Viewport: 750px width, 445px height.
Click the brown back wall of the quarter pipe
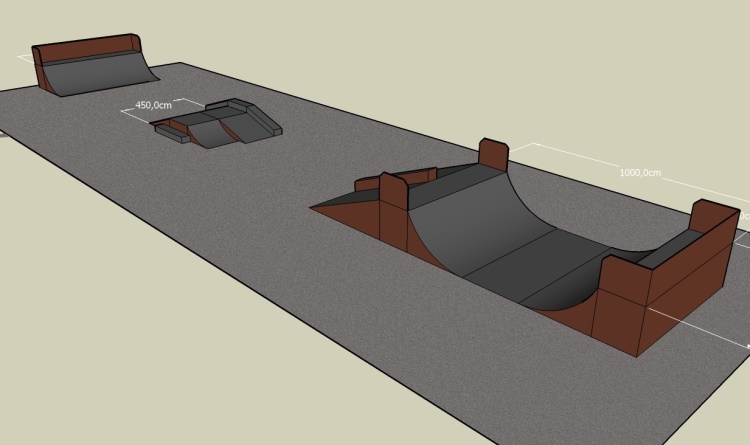(85, 46)
